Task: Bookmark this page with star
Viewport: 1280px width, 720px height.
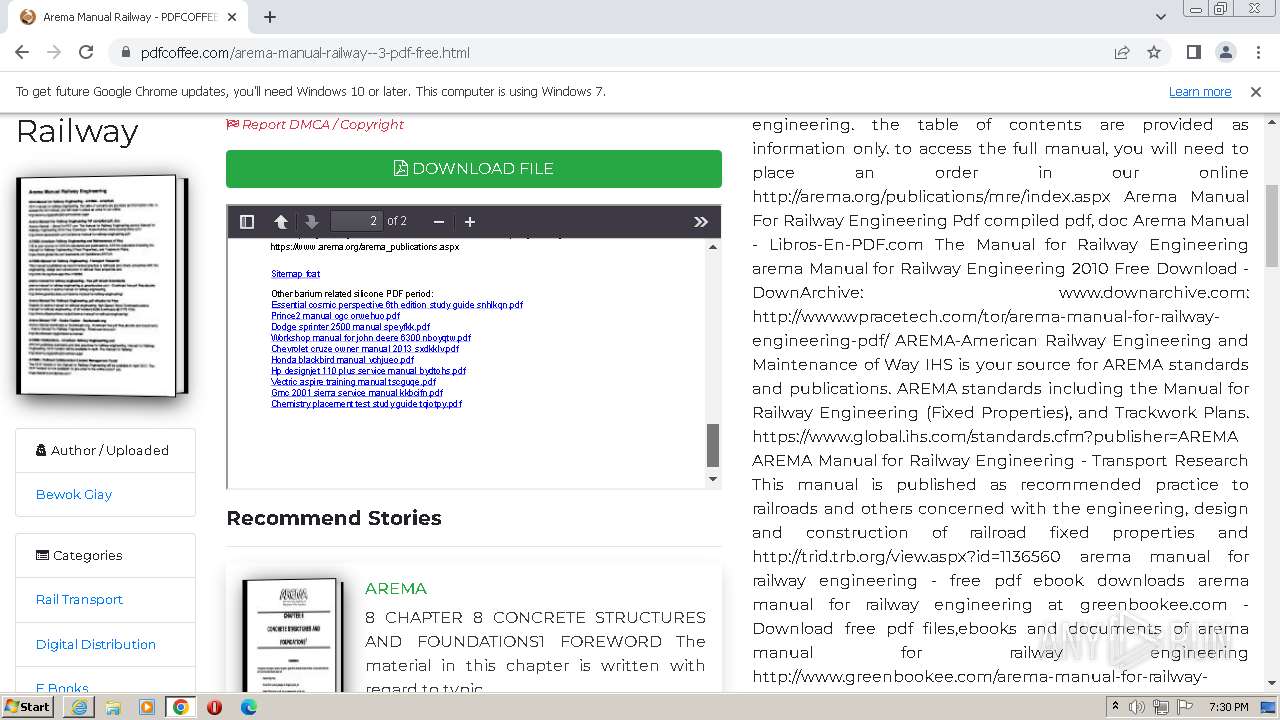Action: click(x=1154, y=52)
